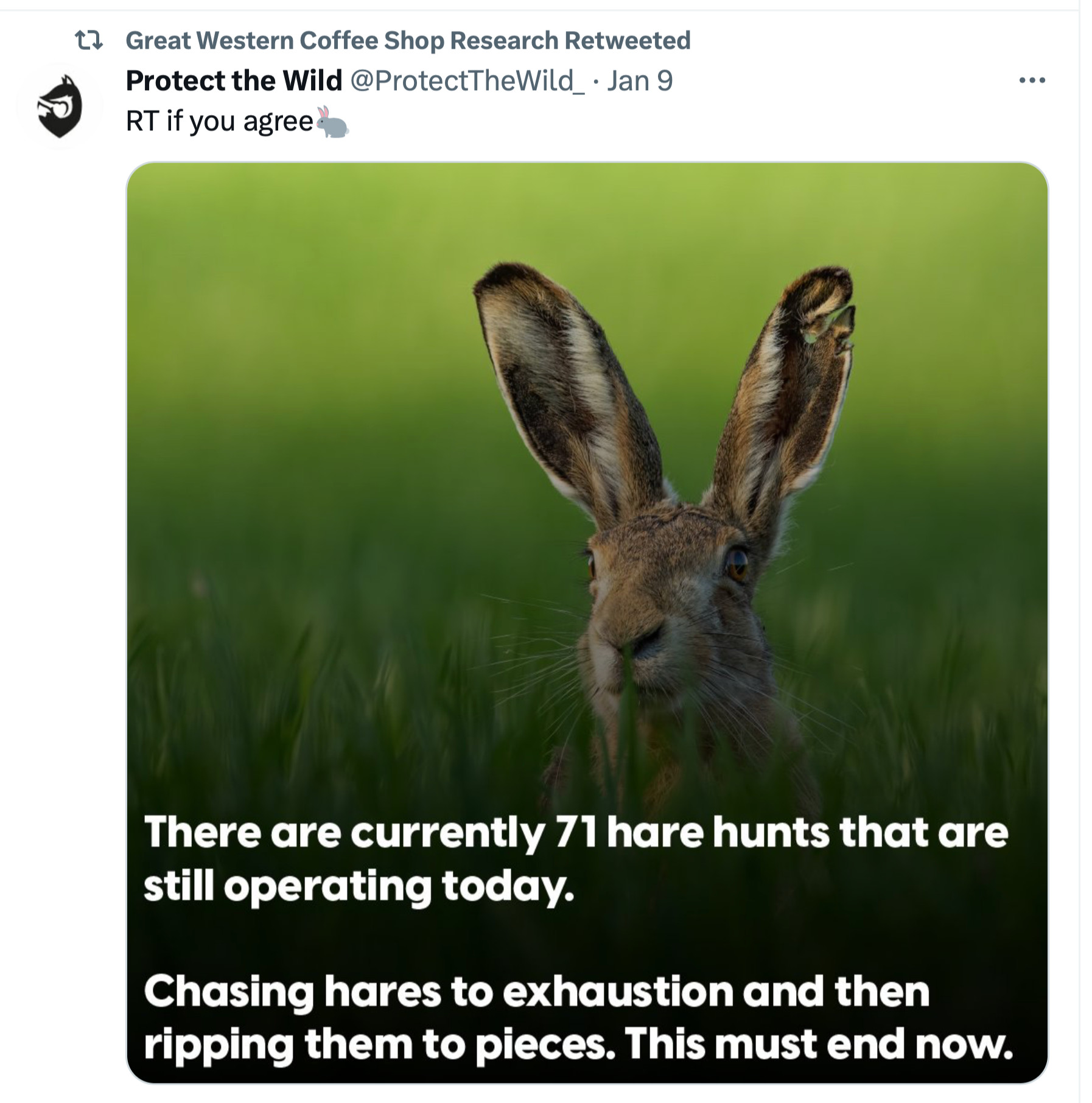This screenshot has width=1092, height=1103.
Task: Click the '71 hare hunts' caption line
Action: [x=575, y=832]
